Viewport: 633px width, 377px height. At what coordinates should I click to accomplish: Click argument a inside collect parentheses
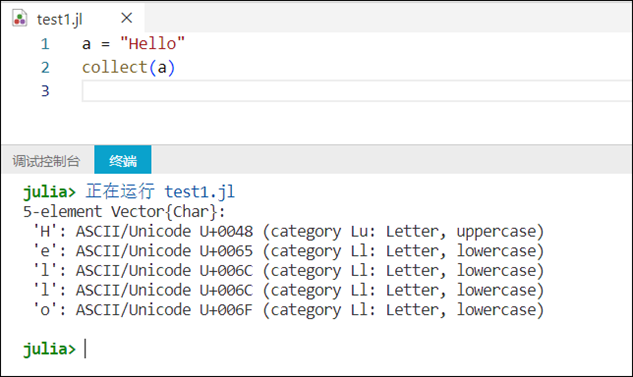click(162, 67)
